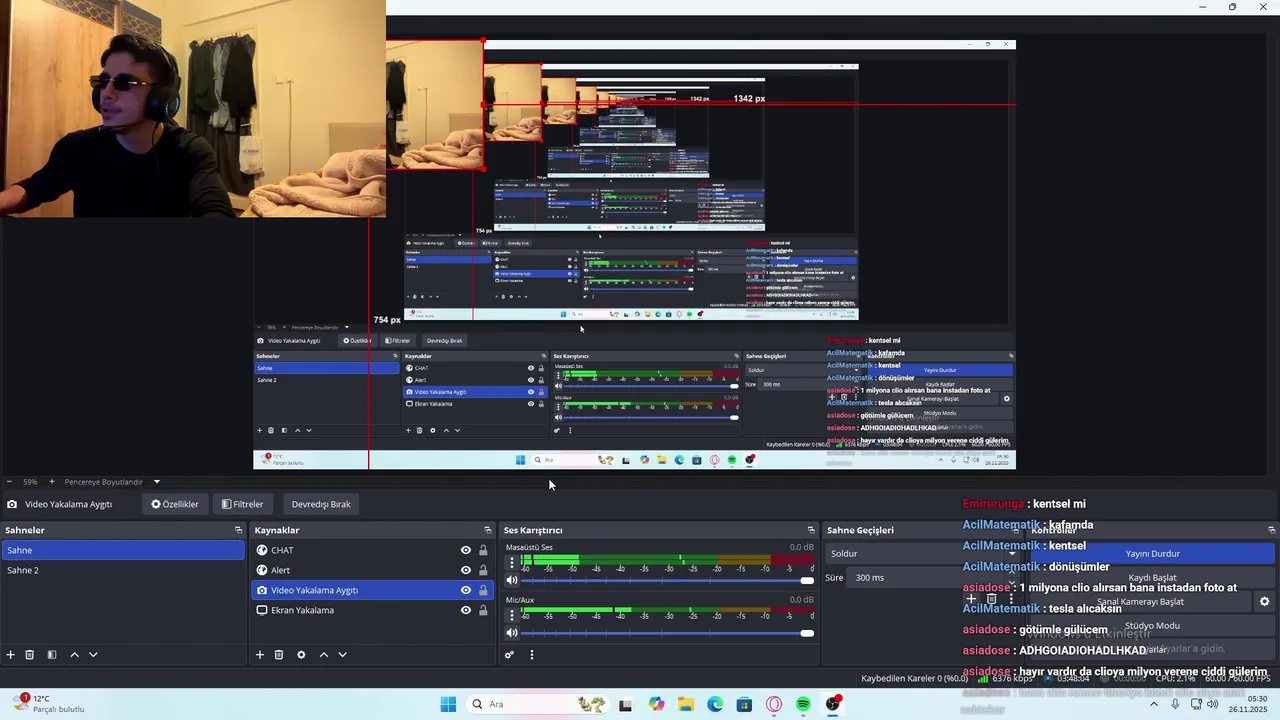Toggle lock on Video Yakalama Aygıtı source
The width and height of the screenshot is (1280, 720).
(483, 590)
